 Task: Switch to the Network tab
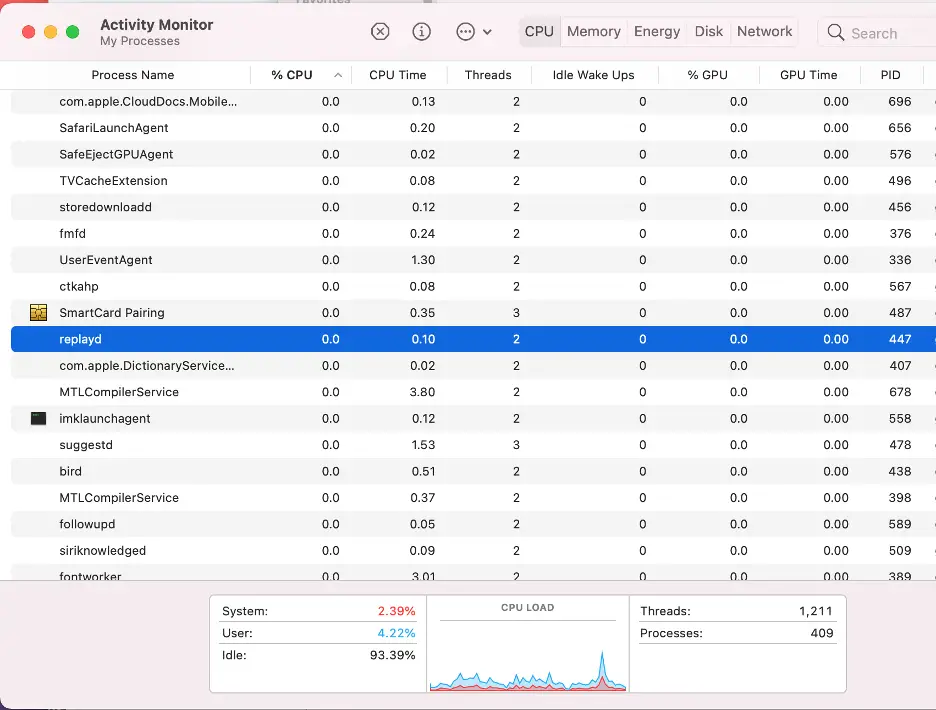[764, 32]
